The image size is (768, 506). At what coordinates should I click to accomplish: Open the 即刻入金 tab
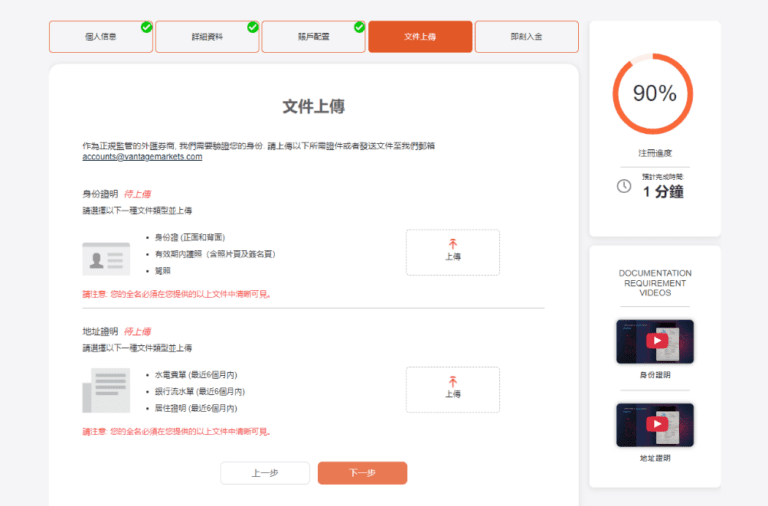526,37
